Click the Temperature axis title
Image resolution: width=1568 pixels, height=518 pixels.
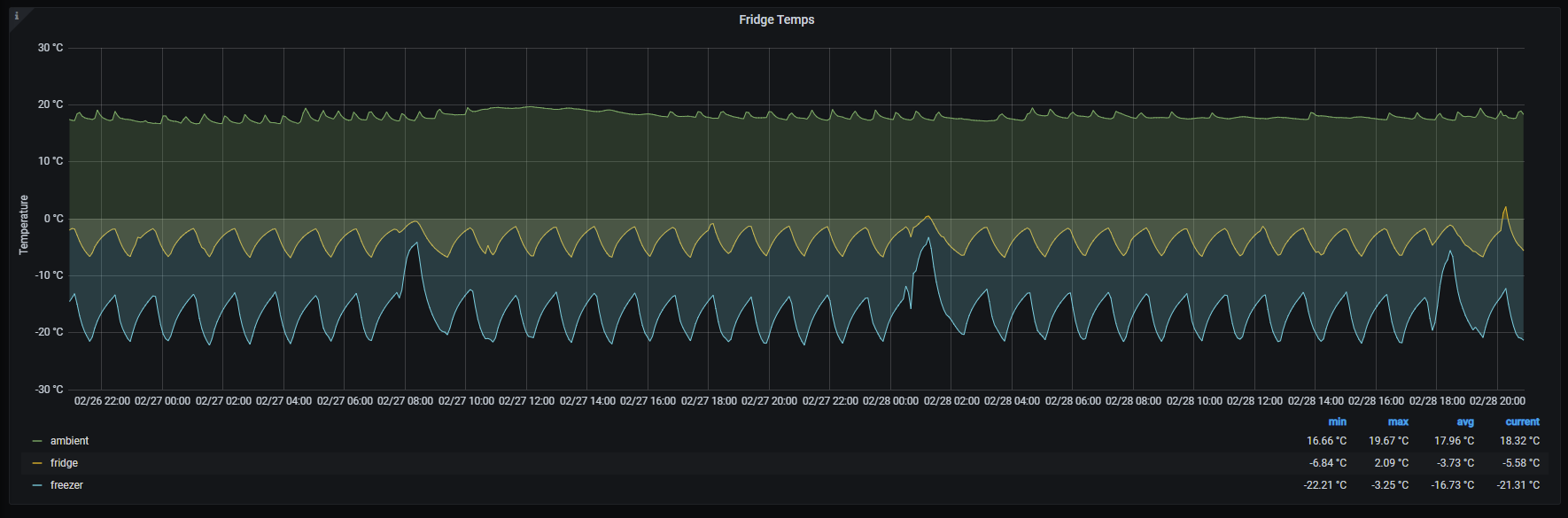click(x=24, y=225)
